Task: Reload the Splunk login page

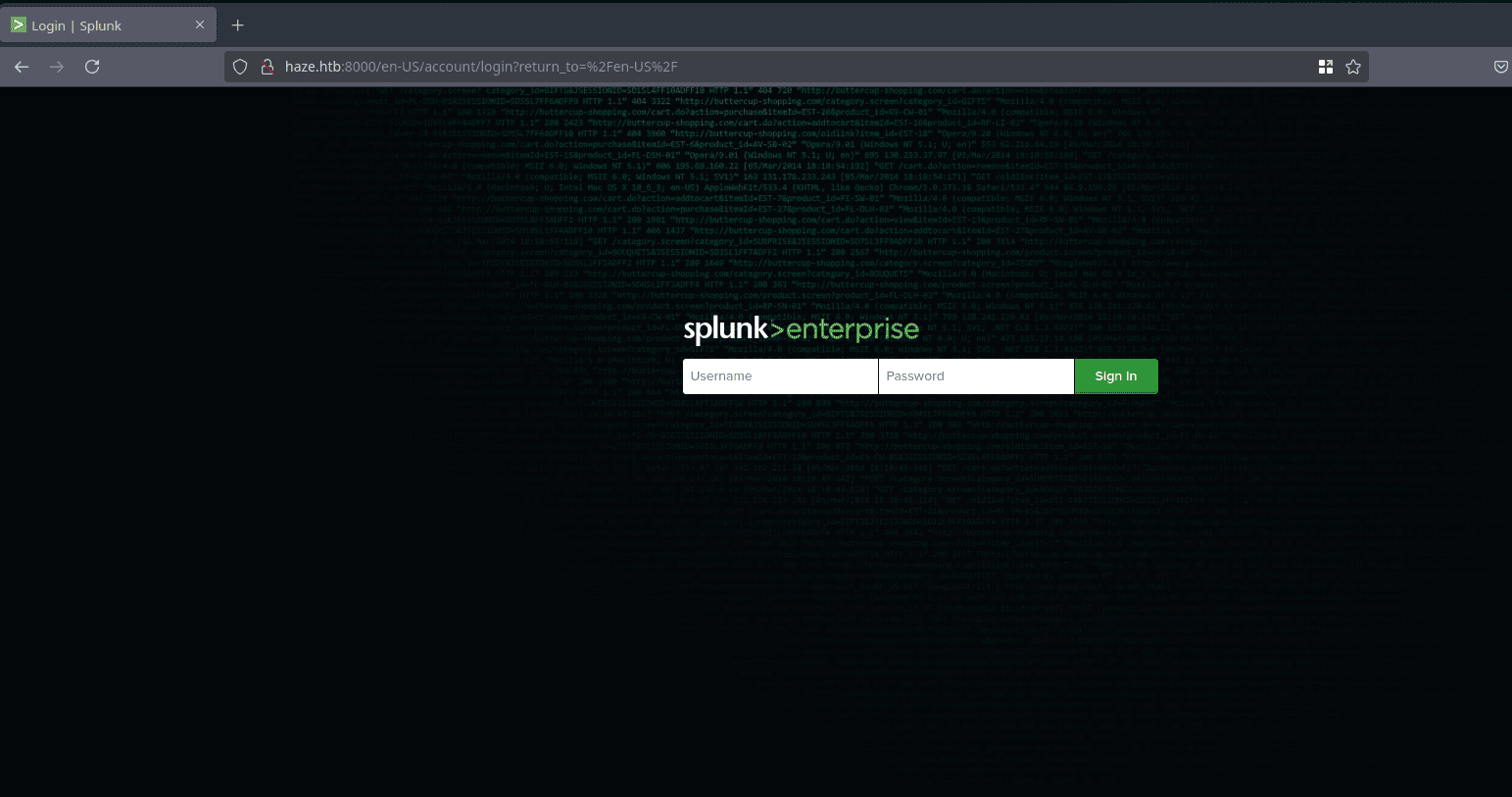Action: coord(92,67)
